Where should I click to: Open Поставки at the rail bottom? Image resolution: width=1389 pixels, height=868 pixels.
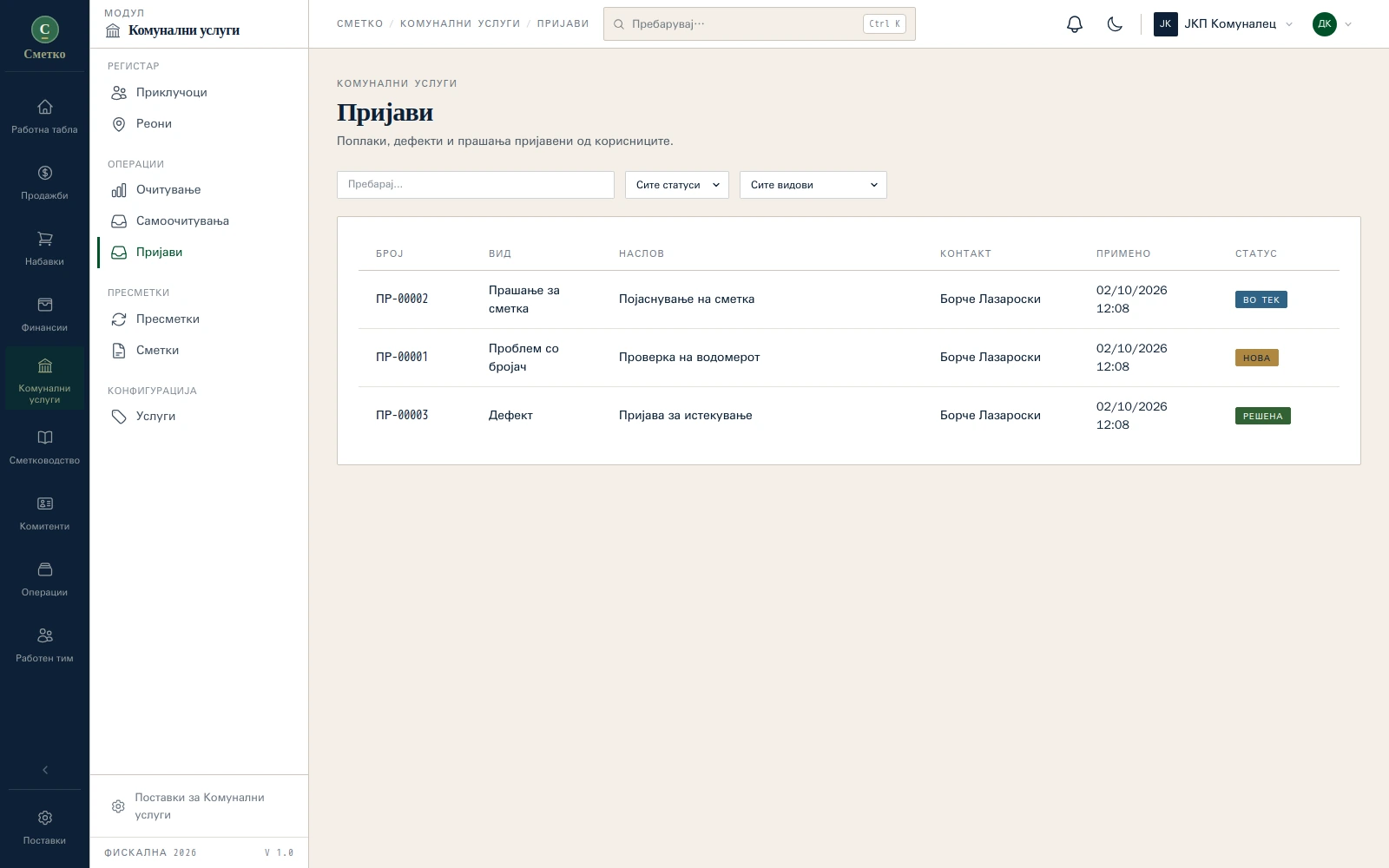point(45,827)
